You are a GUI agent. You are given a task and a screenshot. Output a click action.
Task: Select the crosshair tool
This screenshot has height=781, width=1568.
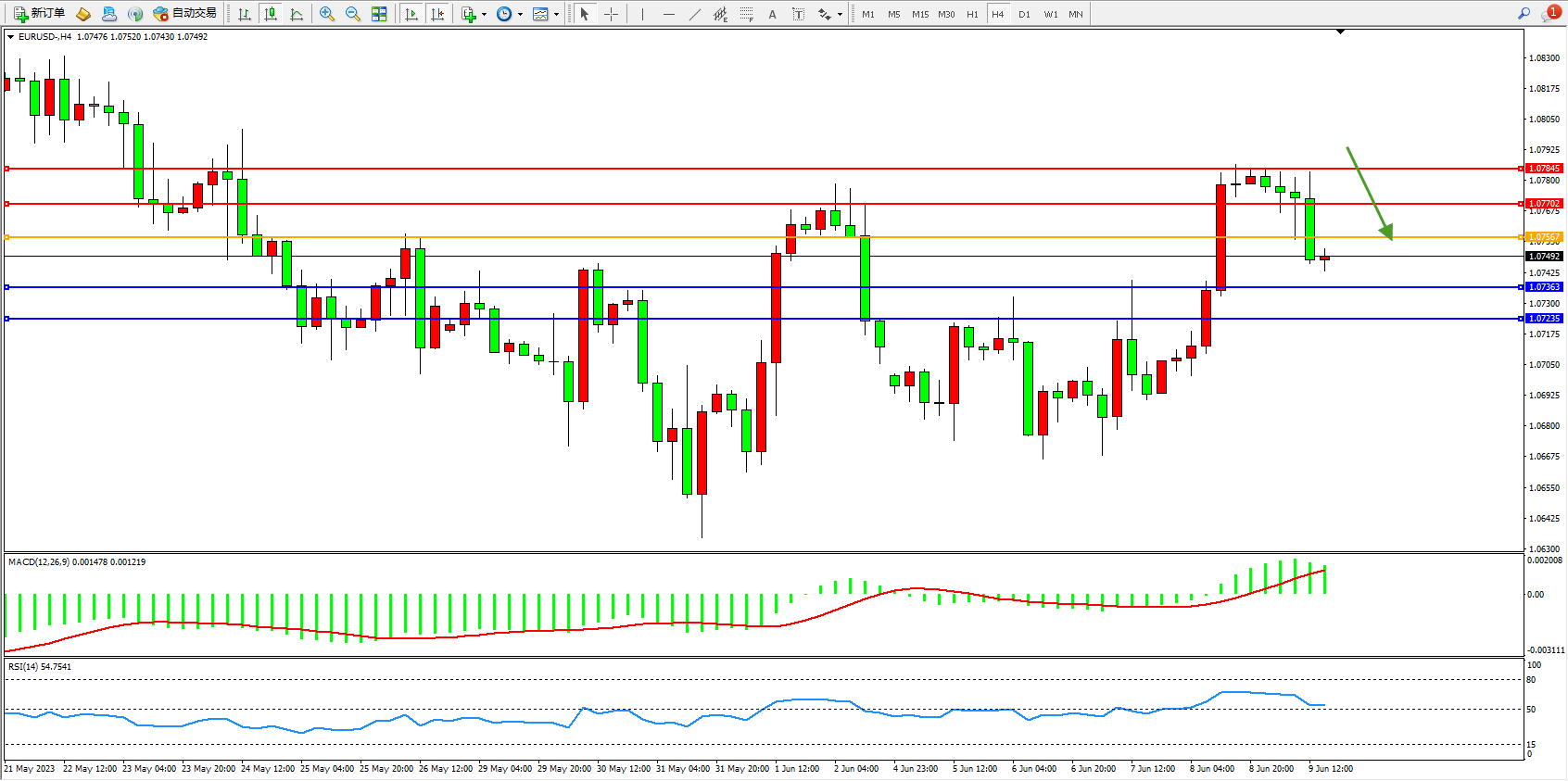(x=612, y=14)
